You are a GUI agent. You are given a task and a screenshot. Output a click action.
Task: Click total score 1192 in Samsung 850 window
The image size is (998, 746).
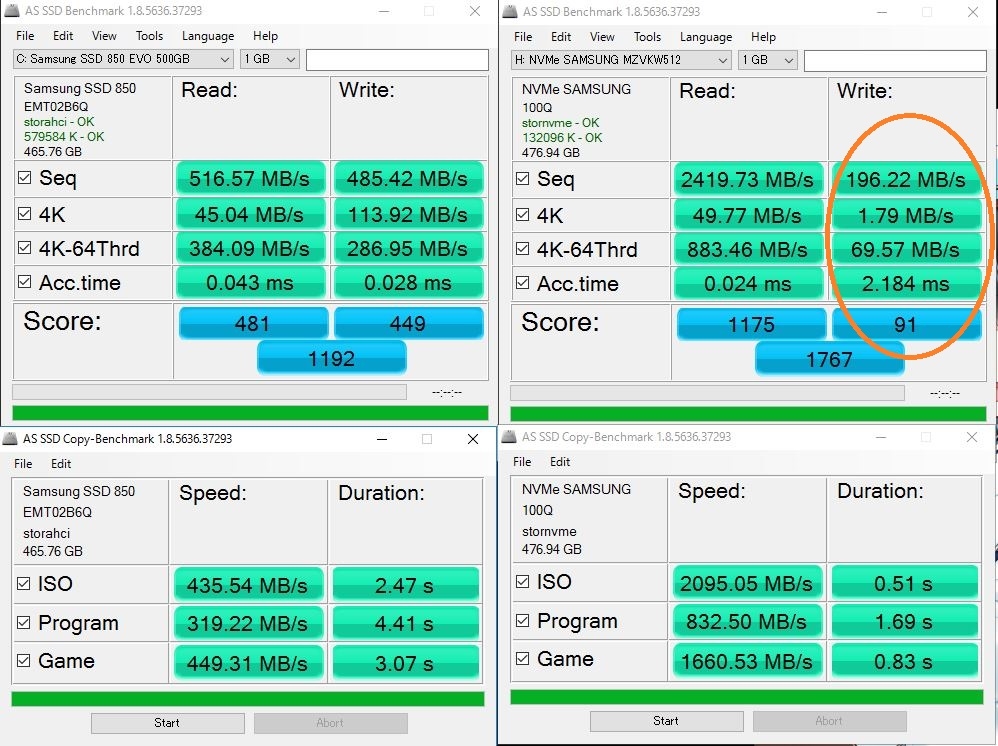tap(332, 358)
